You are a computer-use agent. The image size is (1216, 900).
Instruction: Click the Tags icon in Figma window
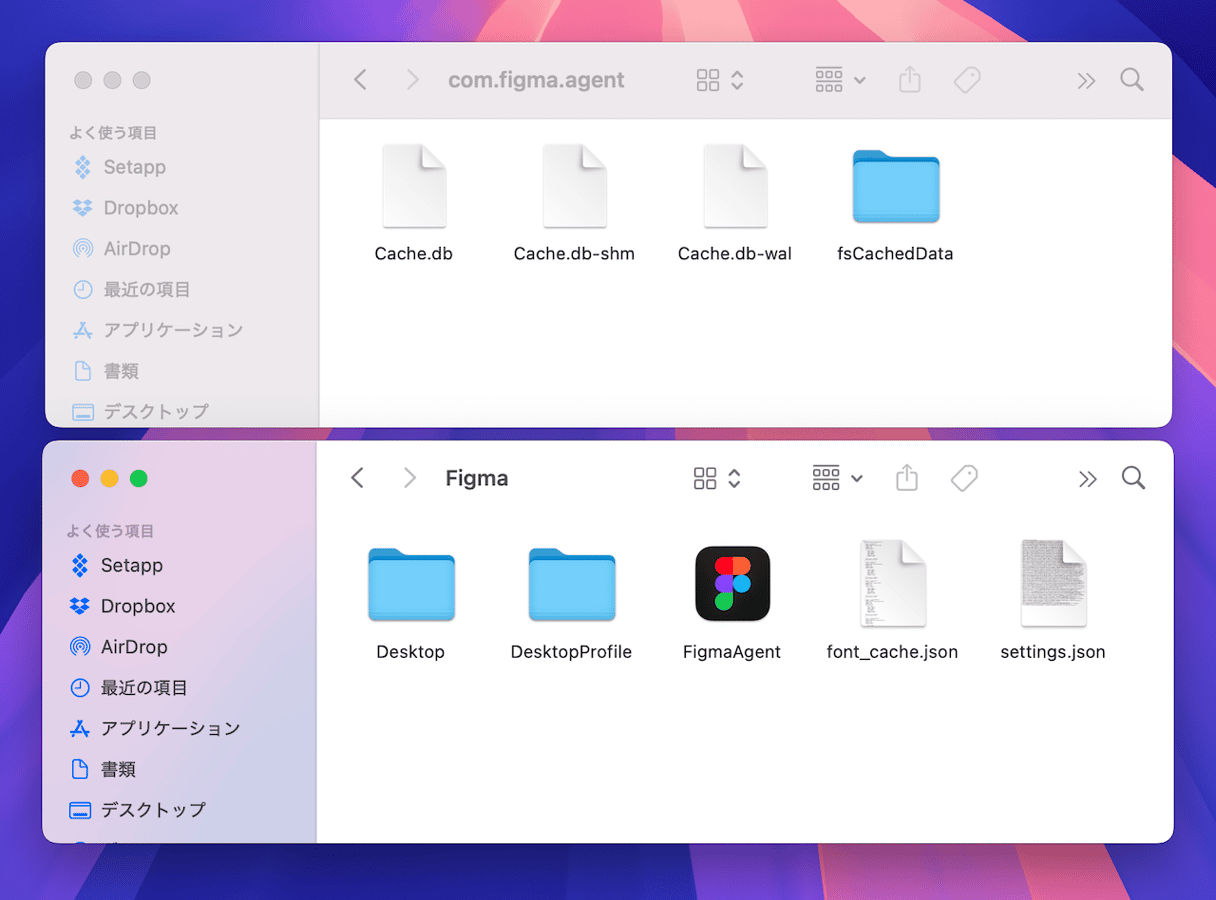click(x=964, y=479)
